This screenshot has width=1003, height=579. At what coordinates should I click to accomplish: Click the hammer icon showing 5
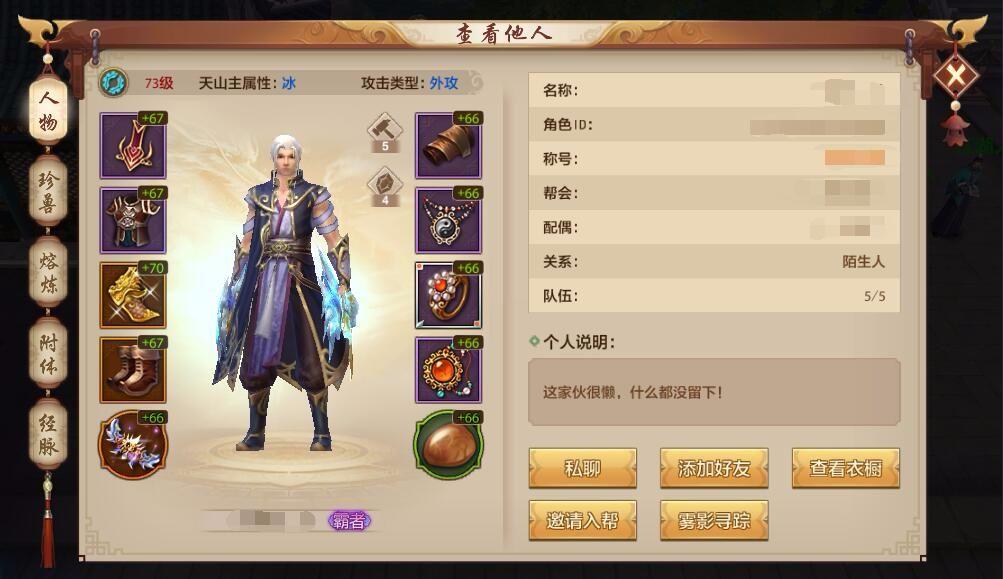pyautogui.click(x=384, y=132)
